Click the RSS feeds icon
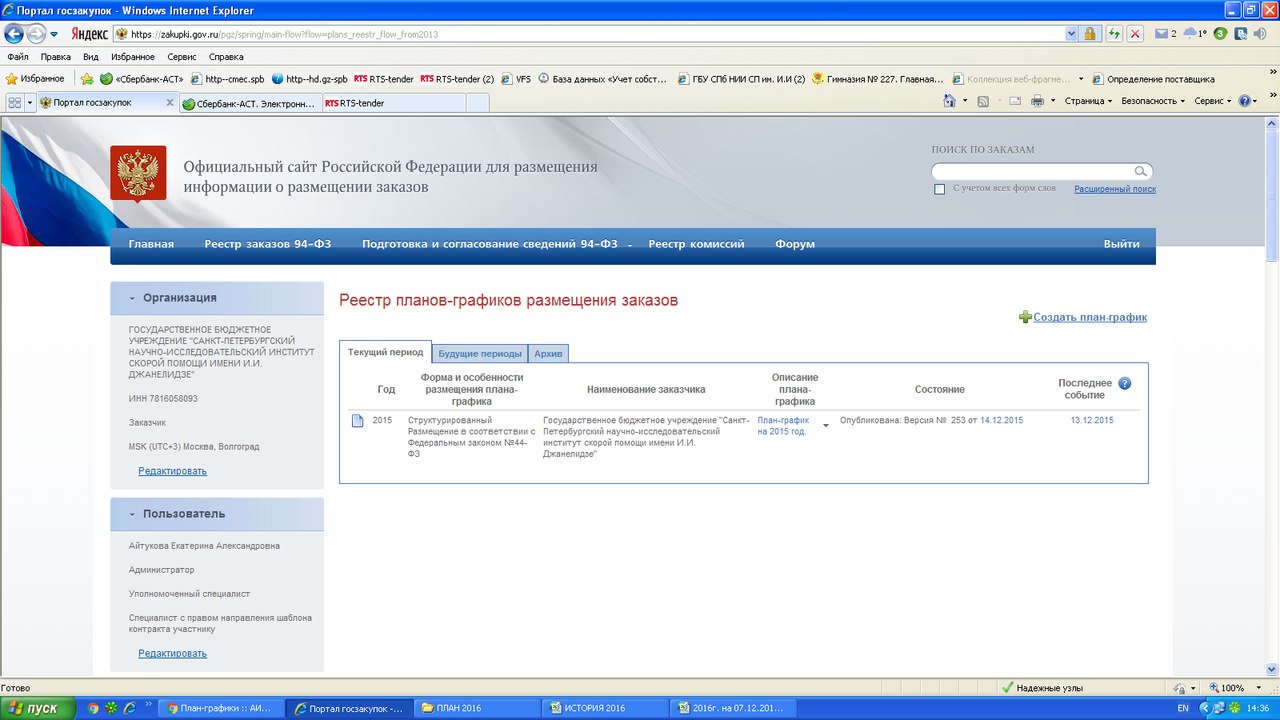This screenshot has height=720, width=1280. click(983, 101)
